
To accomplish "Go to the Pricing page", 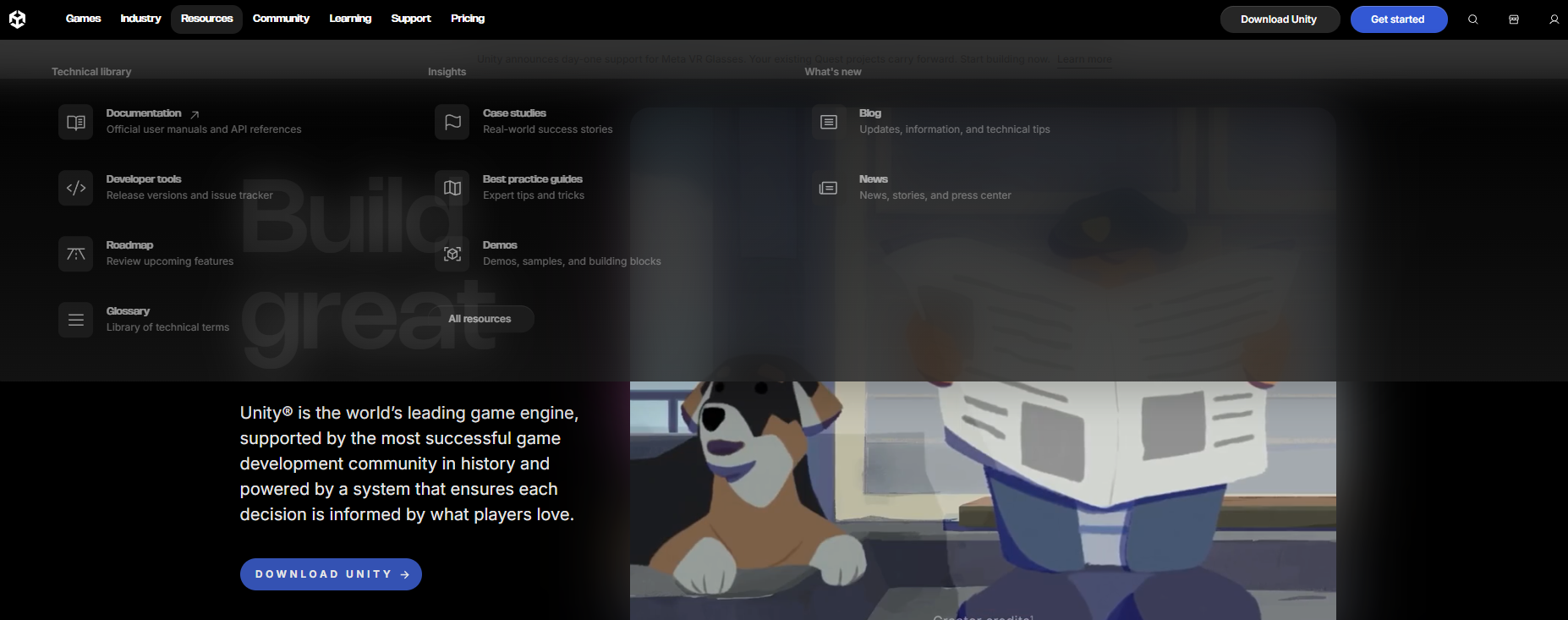I will point(468,19).
